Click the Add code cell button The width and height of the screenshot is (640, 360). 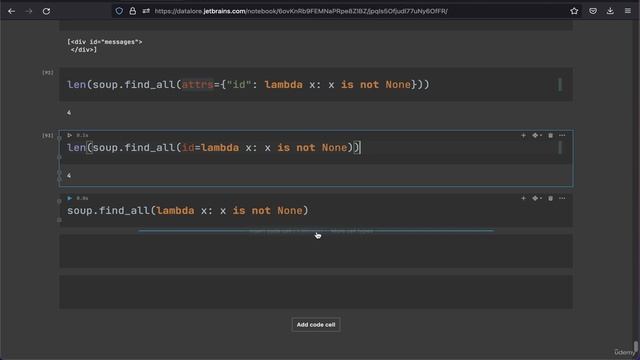tap(316, 324)
